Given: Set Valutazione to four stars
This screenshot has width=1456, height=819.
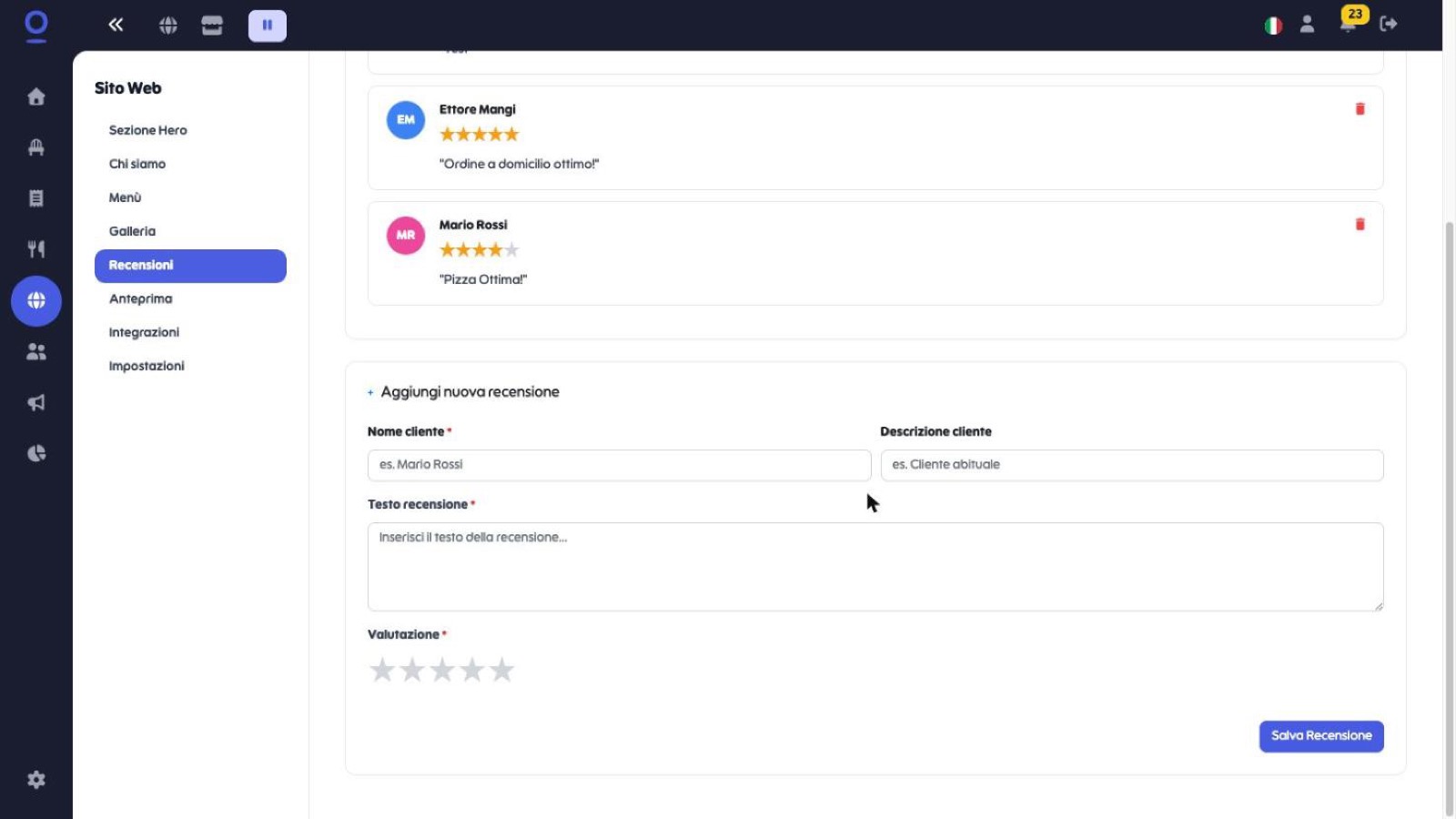Looking at the screenshot, I should click(472, 671).
